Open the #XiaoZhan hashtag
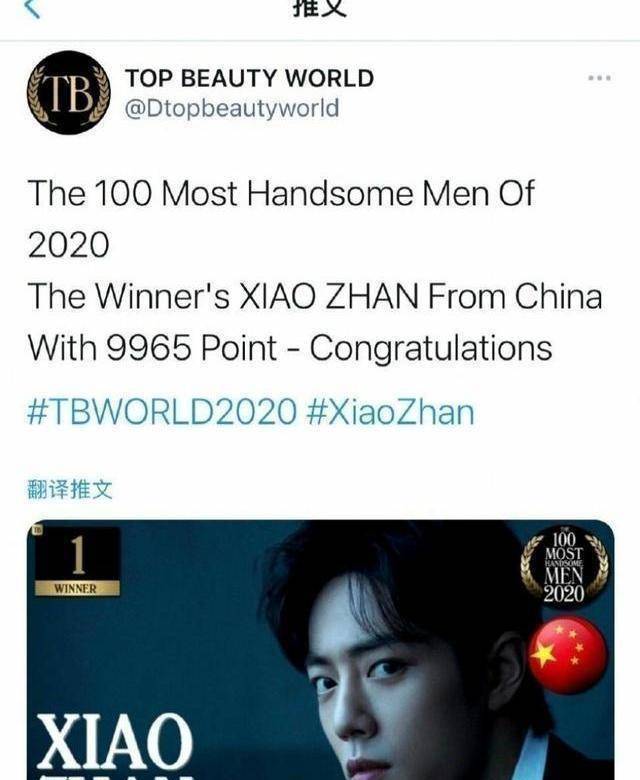The height and width of the screenshot is (780, 640). 391,412
